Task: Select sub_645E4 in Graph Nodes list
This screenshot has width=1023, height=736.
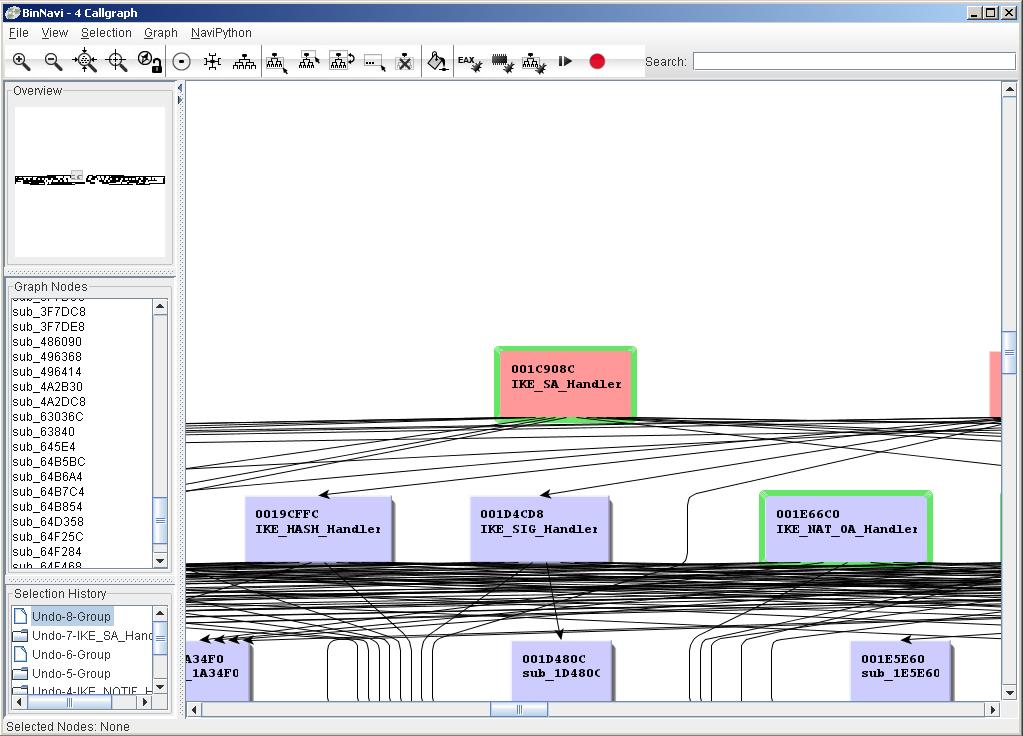Action: 44,447
